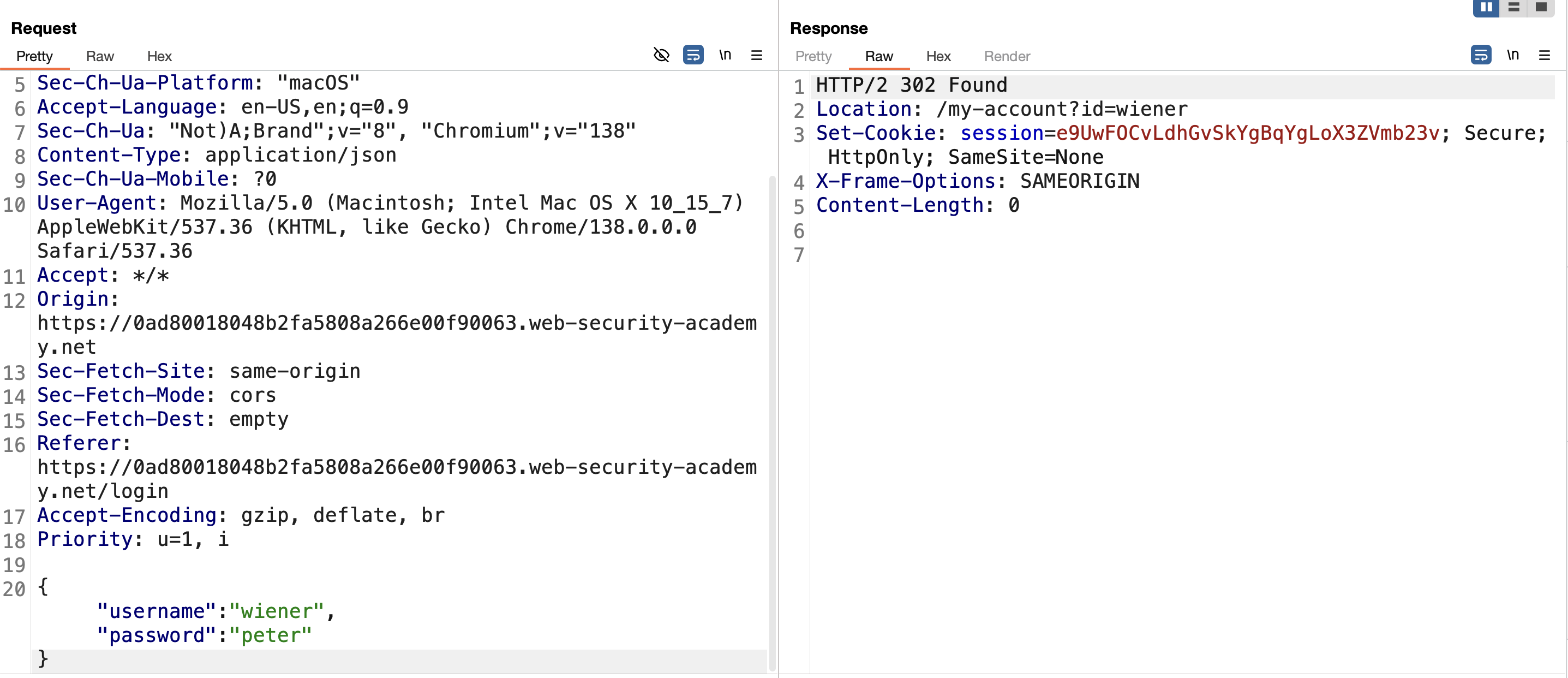Toggle word wrap icon in Request panel
Screen dimensions: 1568x678
693,55
